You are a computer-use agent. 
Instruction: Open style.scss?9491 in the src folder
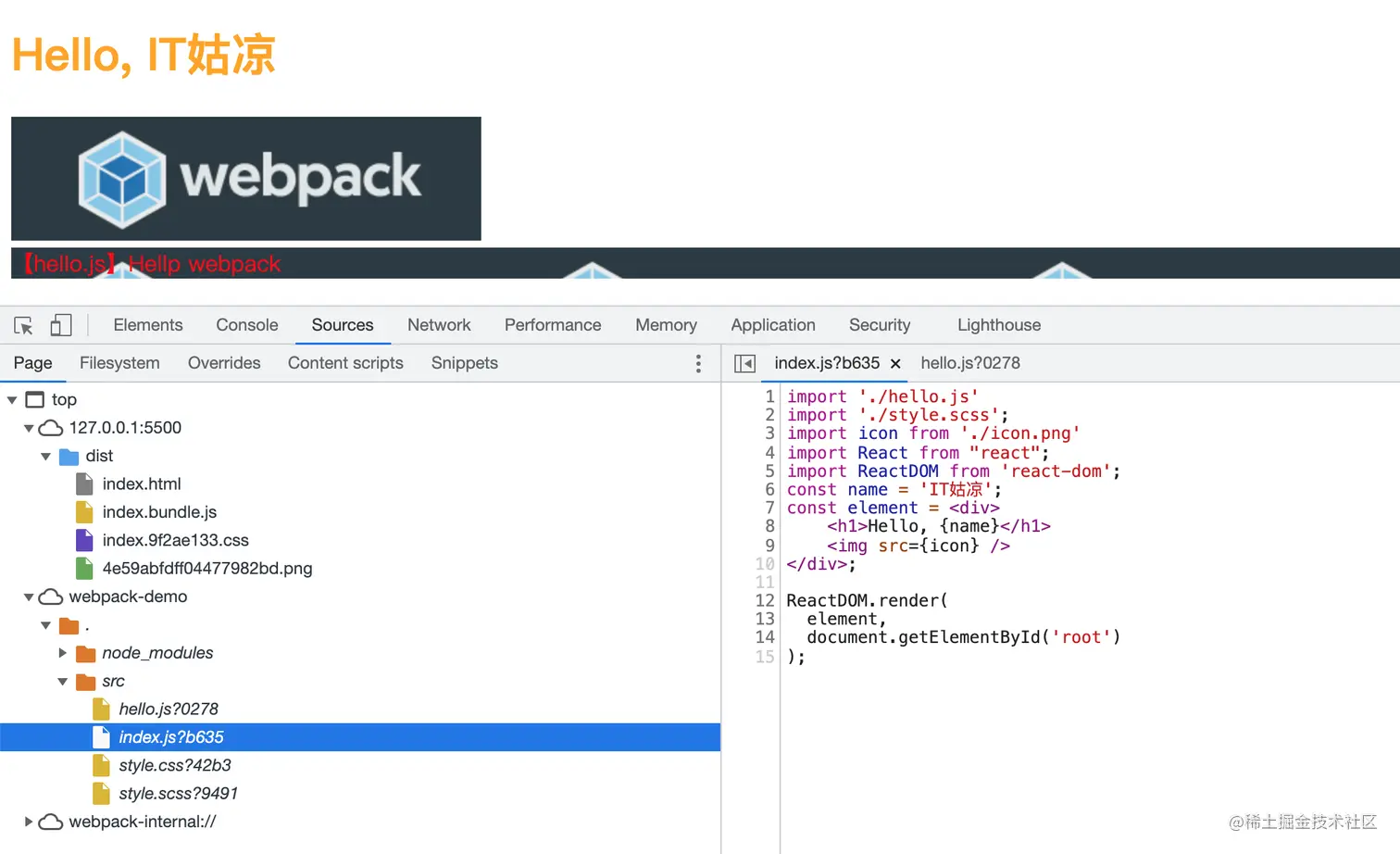tap(179, 794)
